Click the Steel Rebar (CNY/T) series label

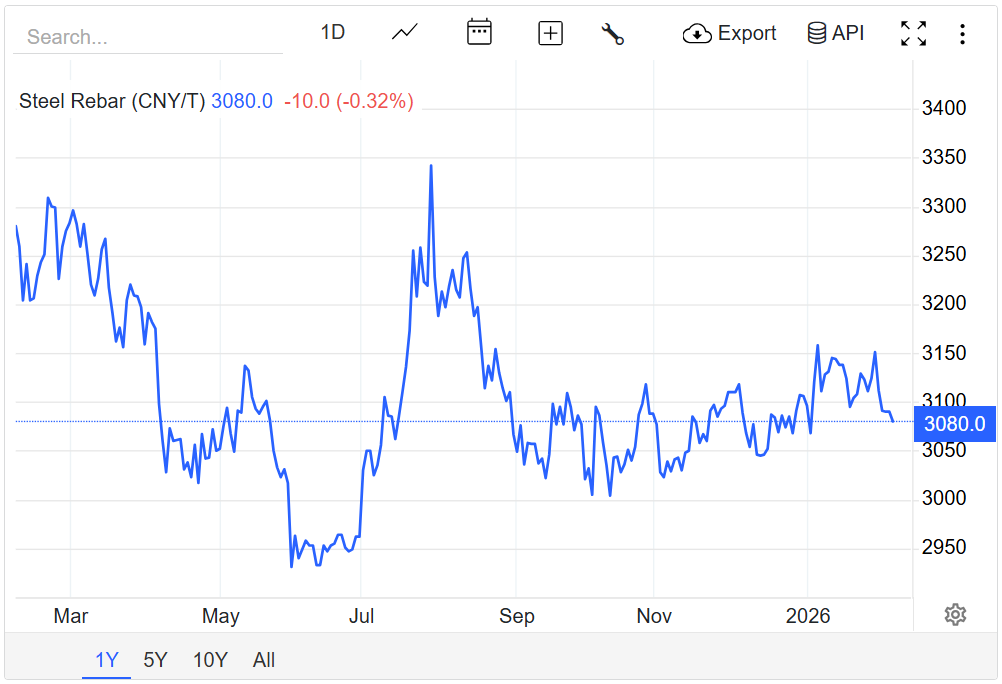point(112,101)
